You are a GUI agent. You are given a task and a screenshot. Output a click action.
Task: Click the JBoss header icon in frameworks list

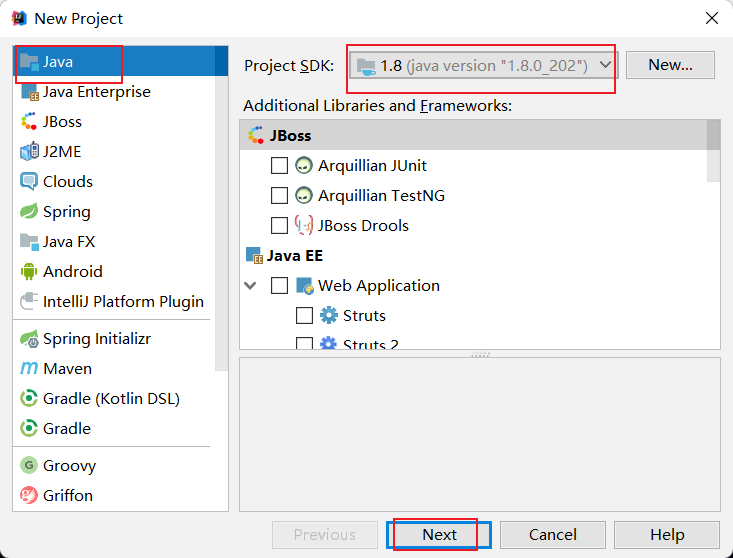pos(256,135)
